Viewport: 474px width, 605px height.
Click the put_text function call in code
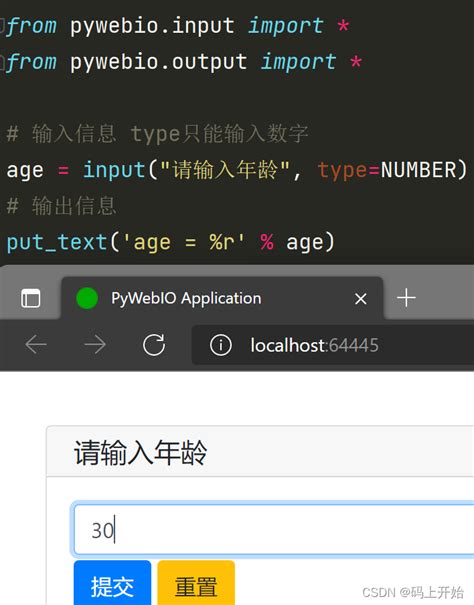click(x=57, y=243)
